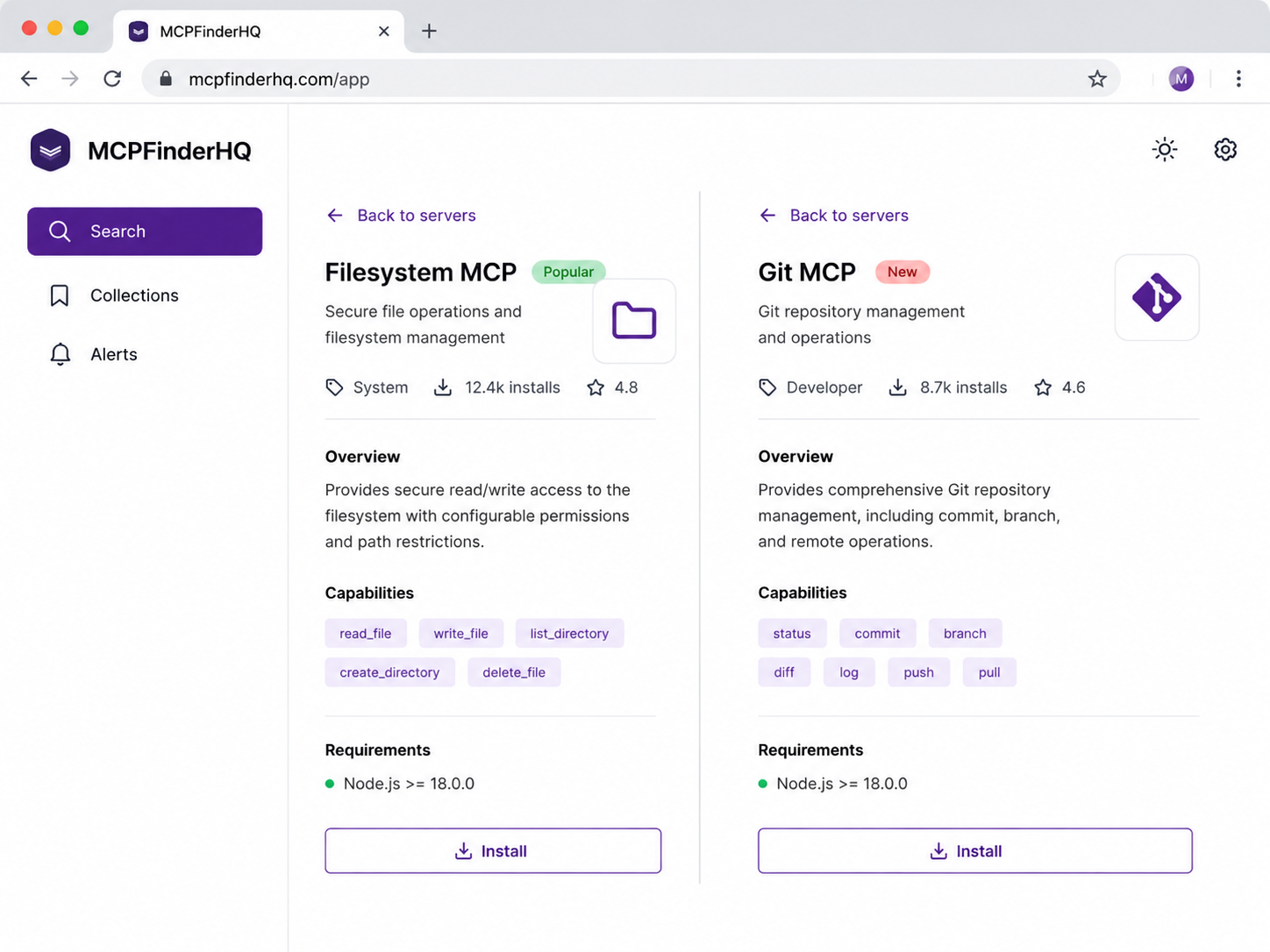Click the address bar showing mcpfinderhq.com/app

(631, 79)
